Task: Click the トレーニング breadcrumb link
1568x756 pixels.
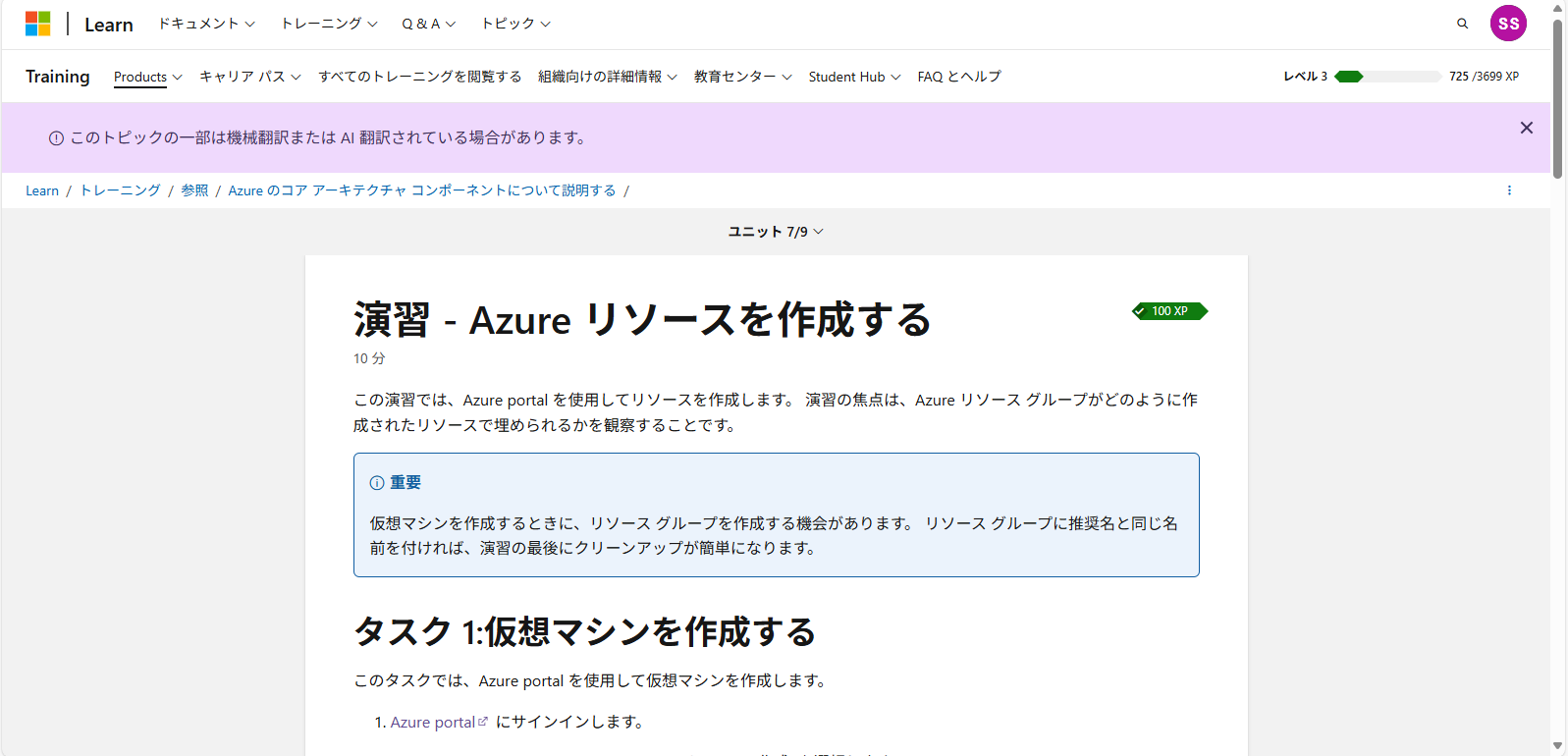Action: [x=120, y=190]
